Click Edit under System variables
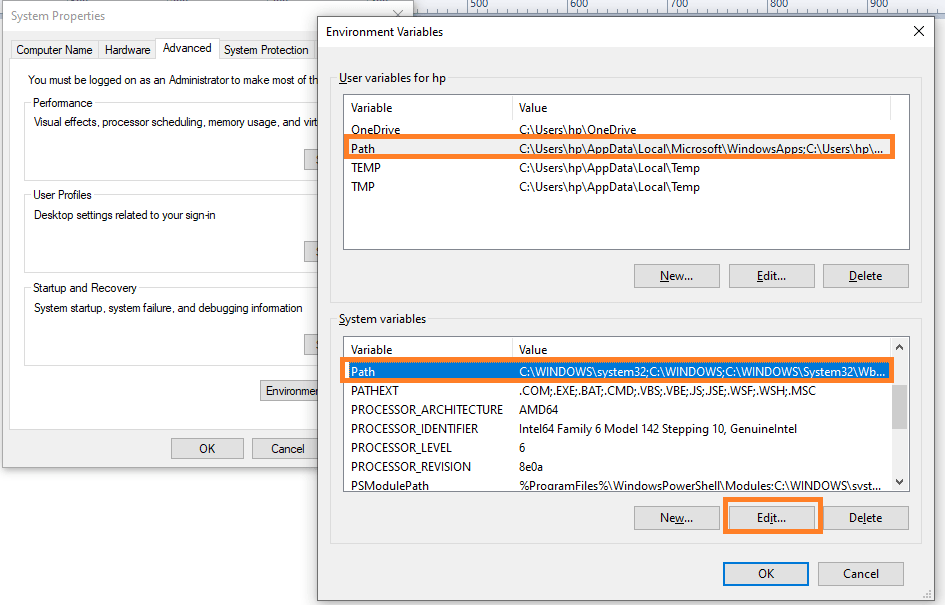 [772, 518]
